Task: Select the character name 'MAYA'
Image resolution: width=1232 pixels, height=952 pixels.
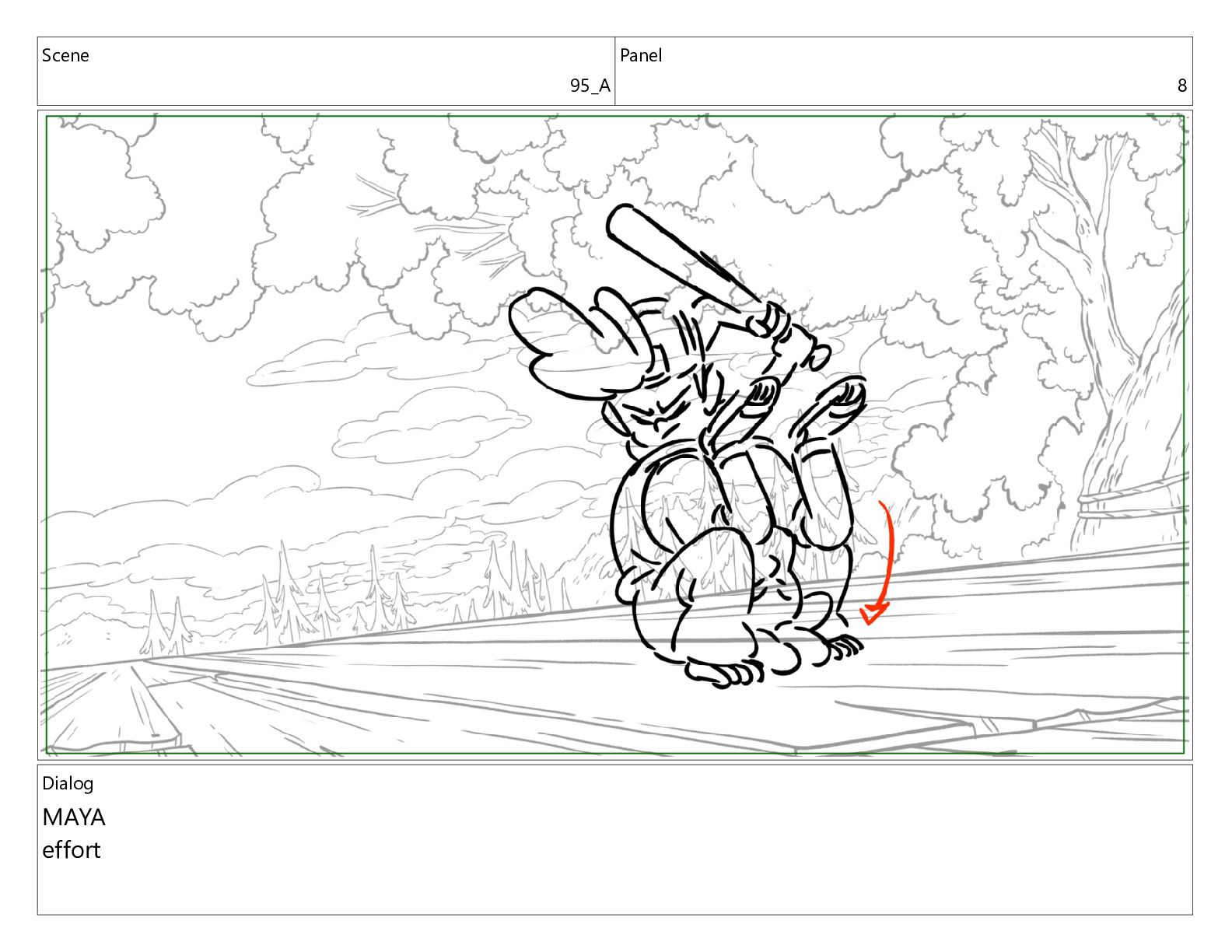Action: pos(74,817)
